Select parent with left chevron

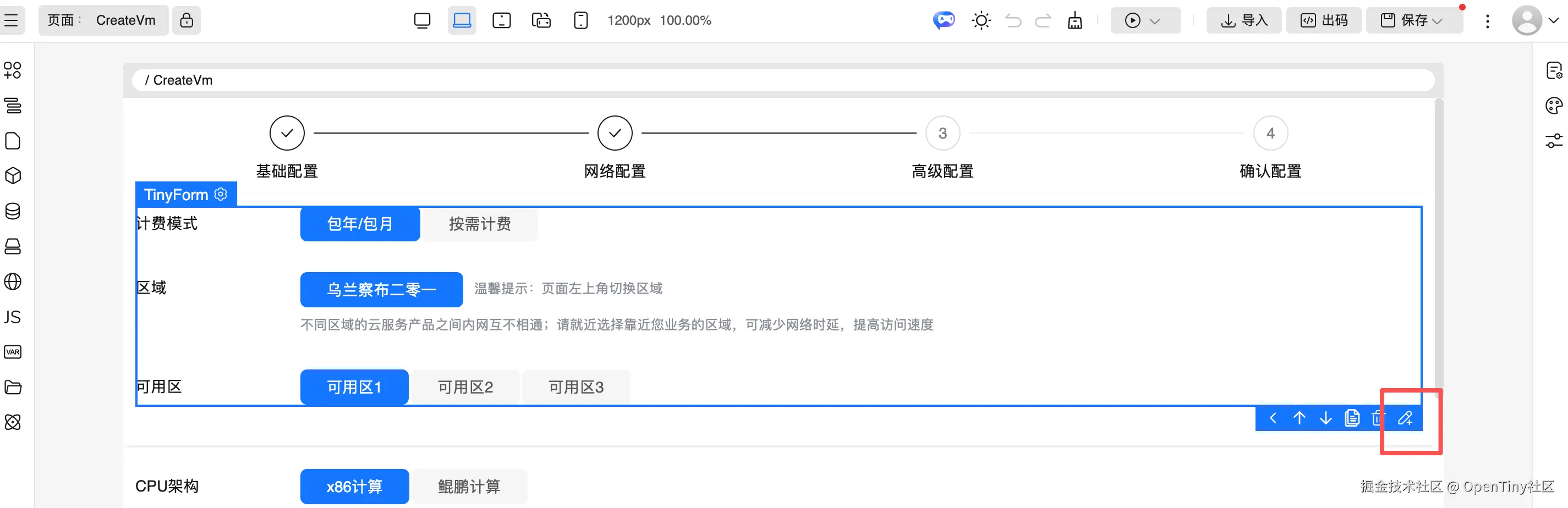tap(1272, 418)
